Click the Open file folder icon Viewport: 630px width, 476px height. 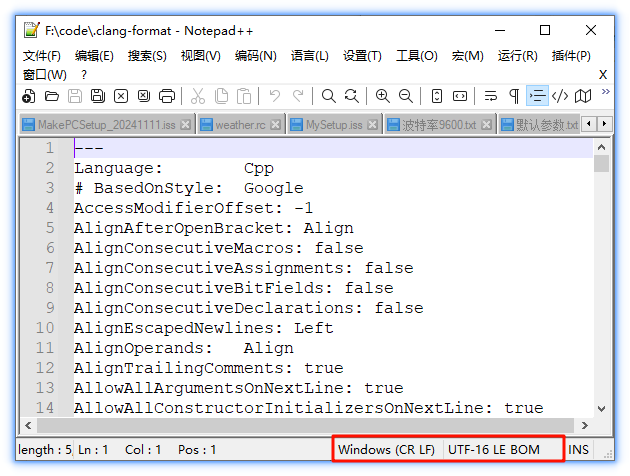(x=52, y=96)
